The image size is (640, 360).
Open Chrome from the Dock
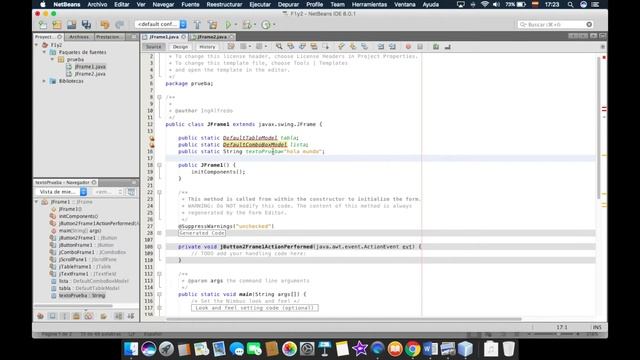coord(413,349)
